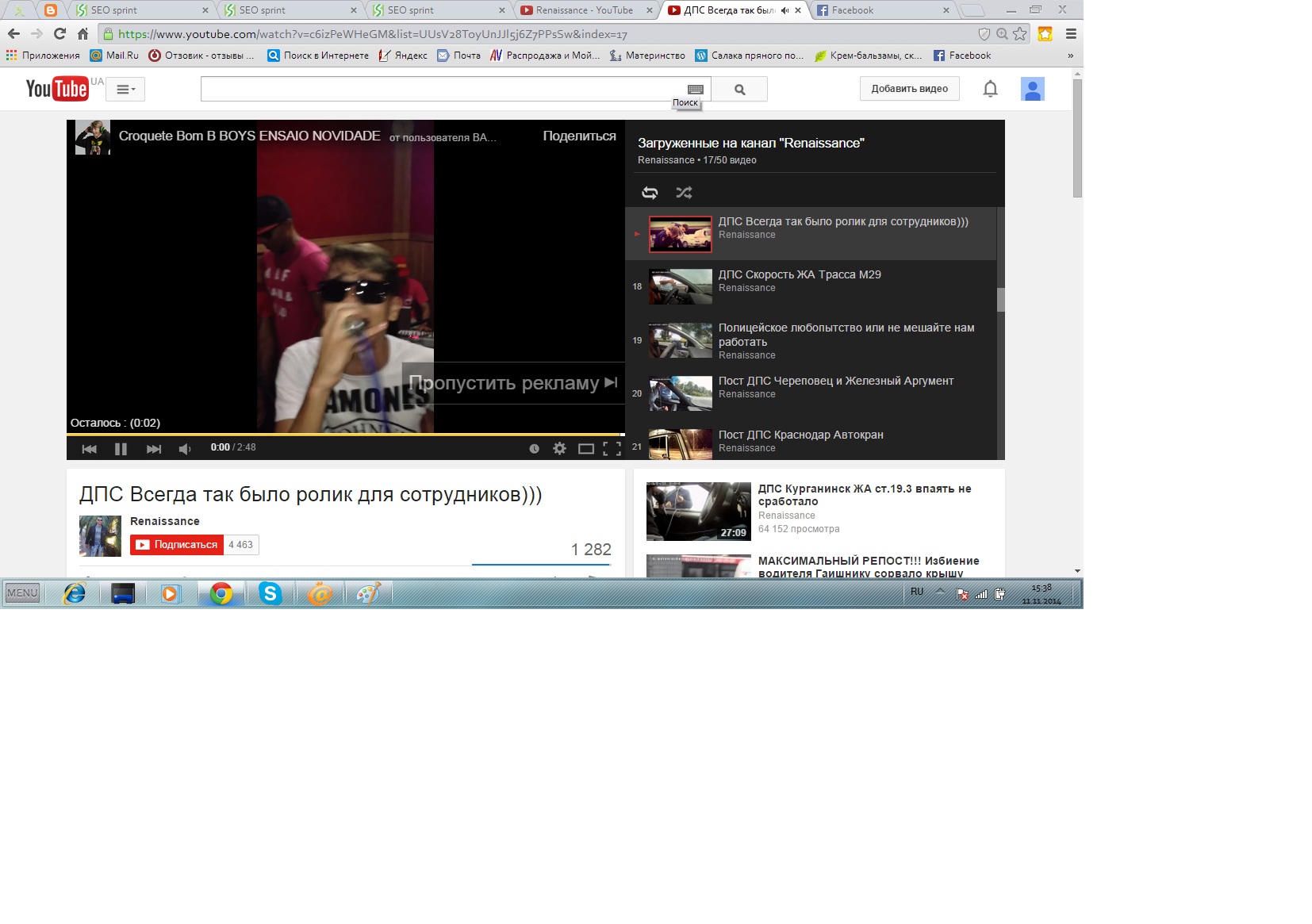Viewport: 1312px width, 924px height.
Task: Open the YouTube guide menu dropdown
Action: pyautogui.click(x=125, y=89)
